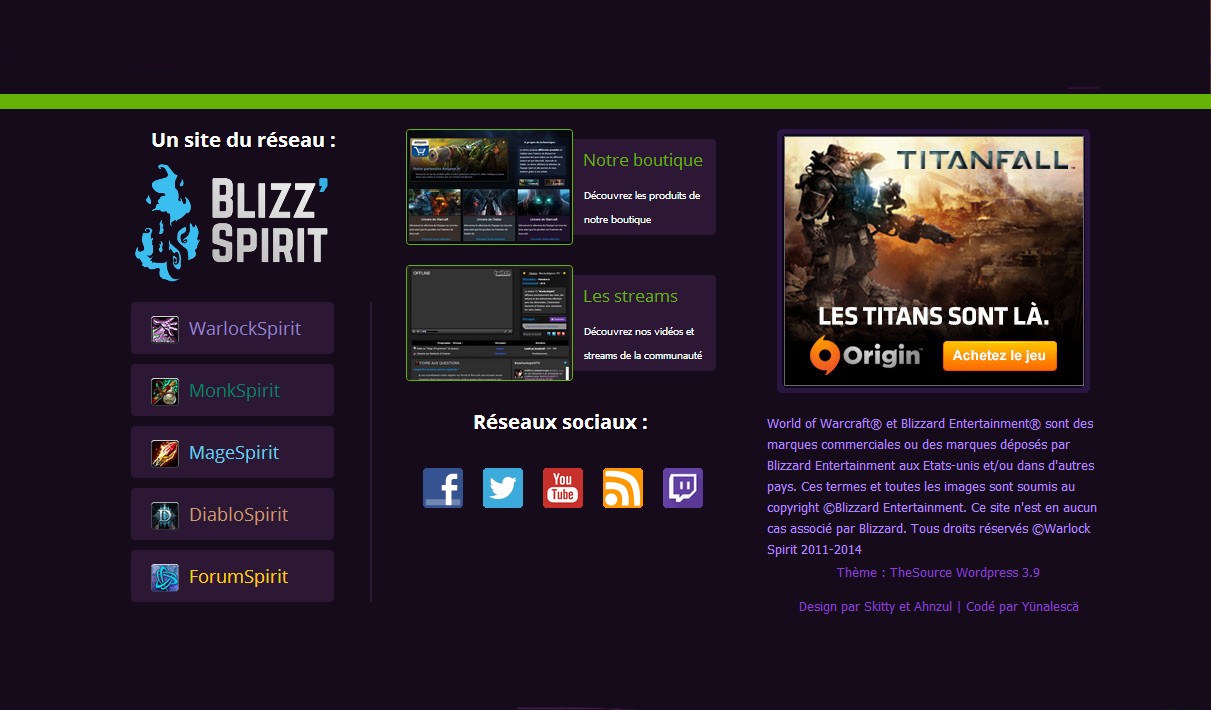Open the Notre boutique heading link
Image resolution: width=1211 pixels, height=710 pixels.
point(643,160)
